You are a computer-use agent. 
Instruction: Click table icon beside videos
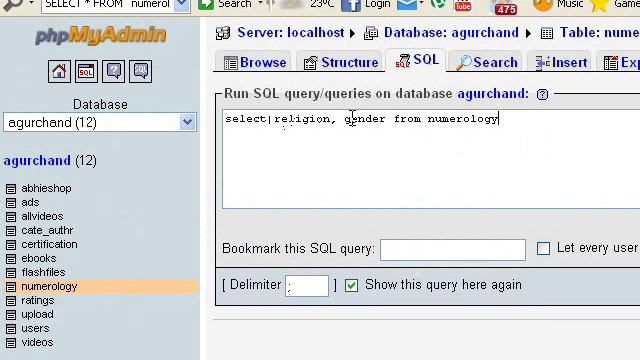point(11,343)
